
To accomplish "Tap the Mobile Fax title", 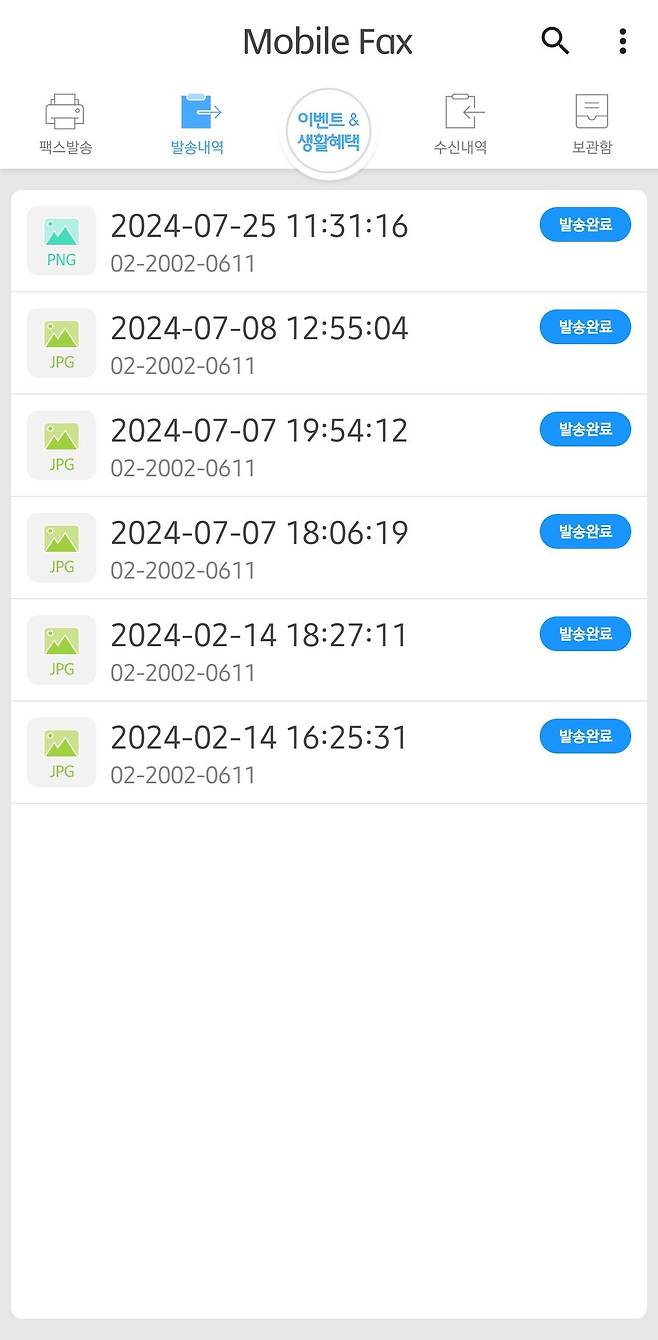I will pos(328,41).
